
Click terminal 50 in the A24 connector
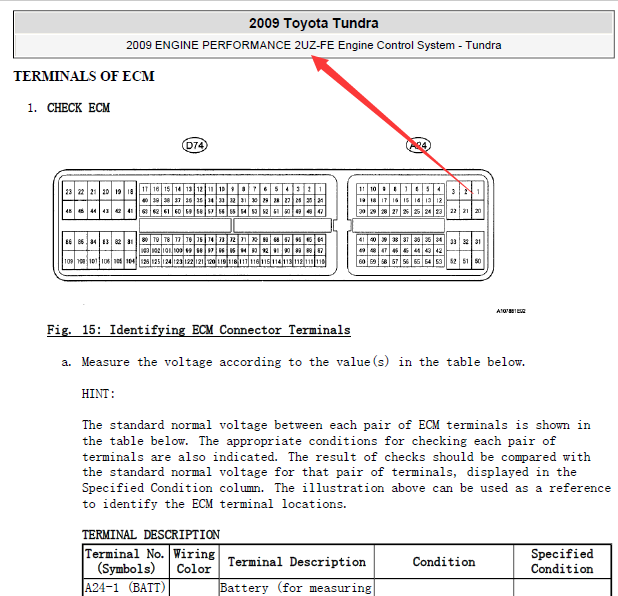coord(478,261)
